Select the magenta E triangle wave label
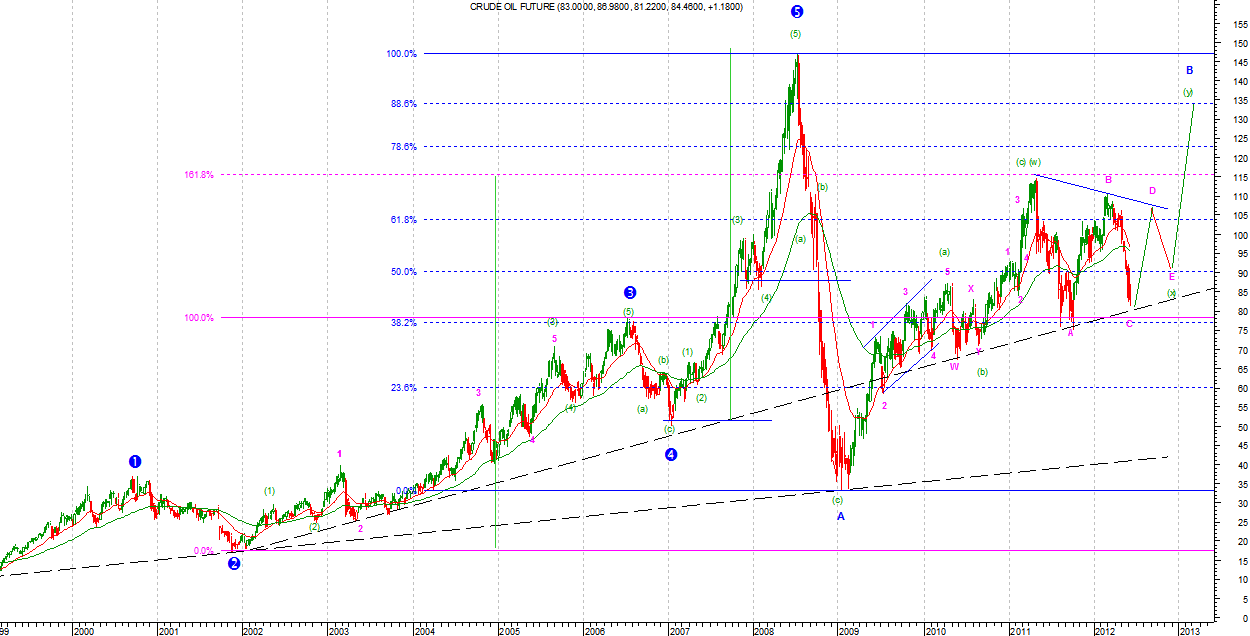The width and height of the screenshot is (1250, 636). point(1171,276)
